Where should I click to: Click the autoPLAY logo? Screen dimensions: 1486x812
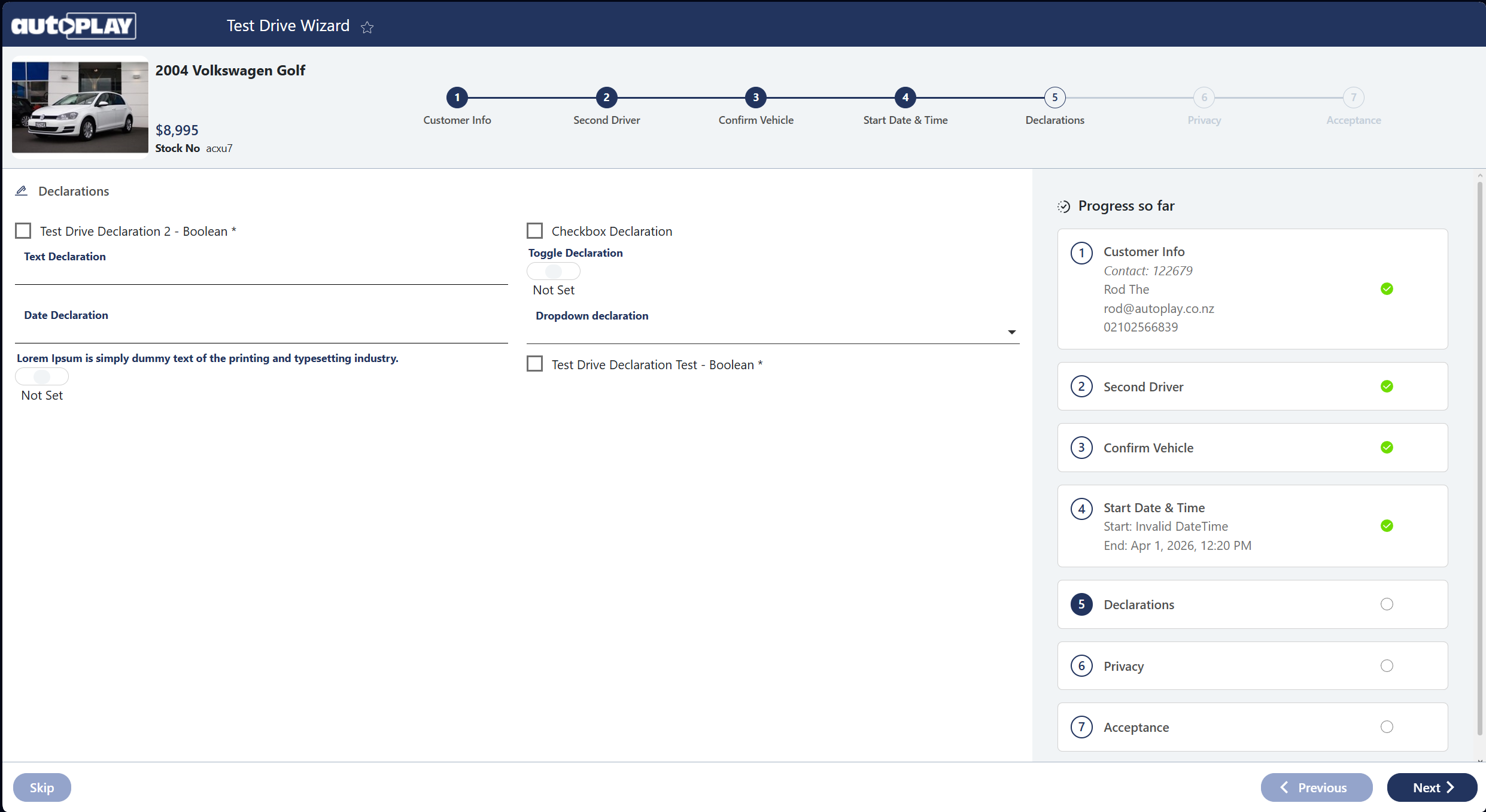[x=73, y=26]
